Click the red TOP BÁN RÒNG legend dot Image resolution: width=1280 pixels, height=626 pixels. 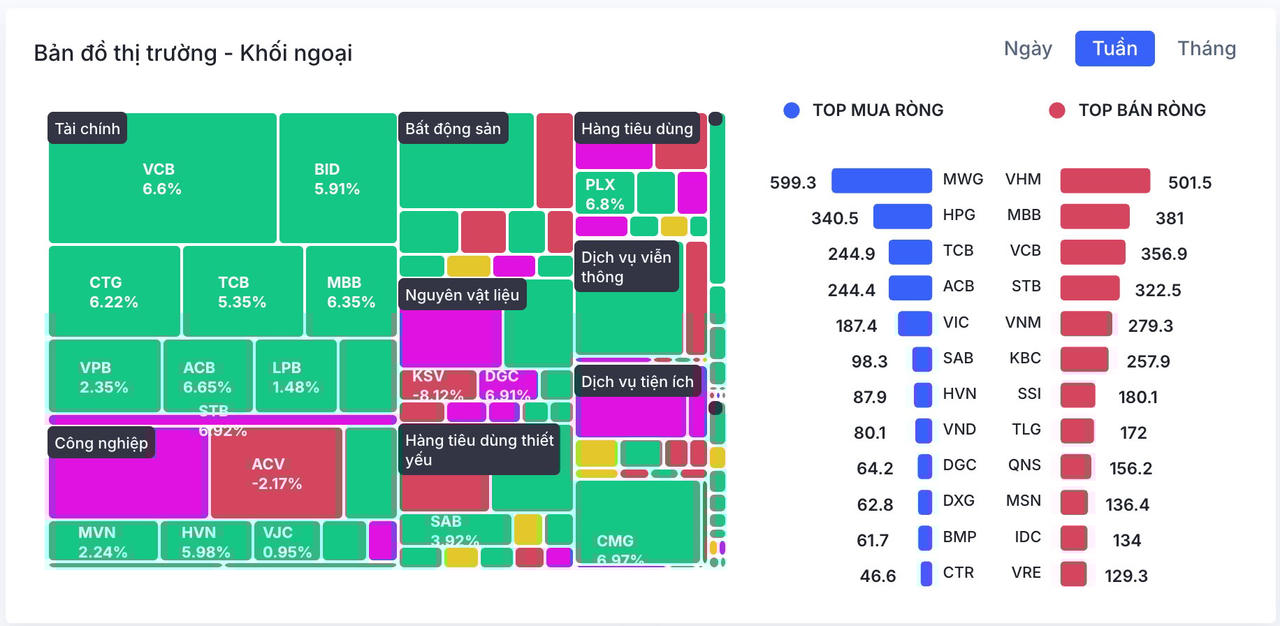(1057, 110)
